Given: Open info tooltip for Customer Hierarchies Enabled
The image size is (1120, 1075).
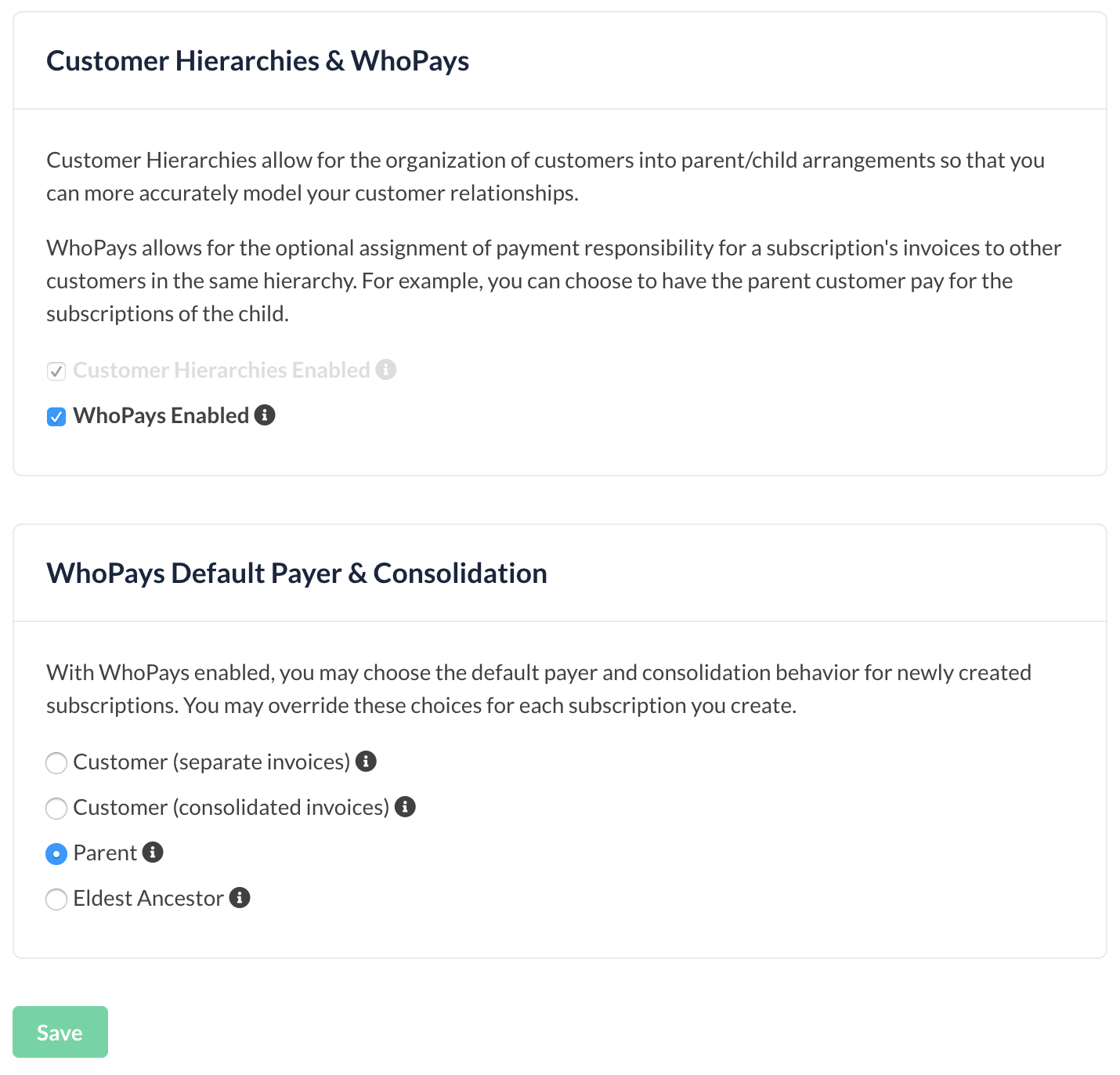Looking at the screenshot, I should coord(386,370).
